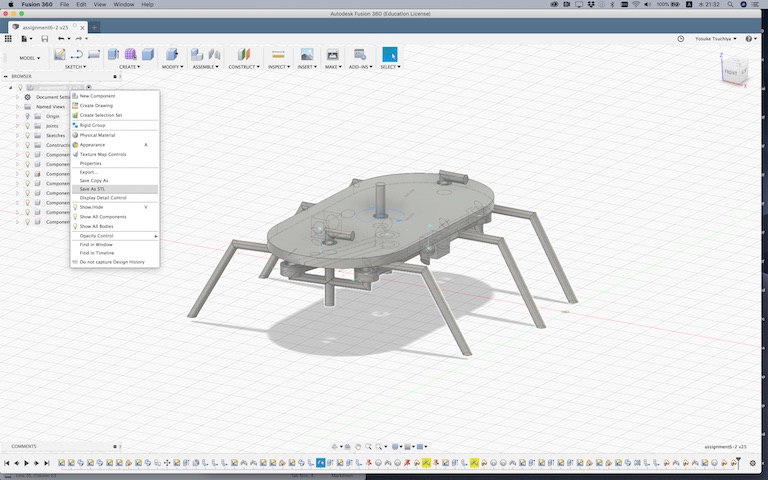Choose Export... in context menu

pos(115,172)
